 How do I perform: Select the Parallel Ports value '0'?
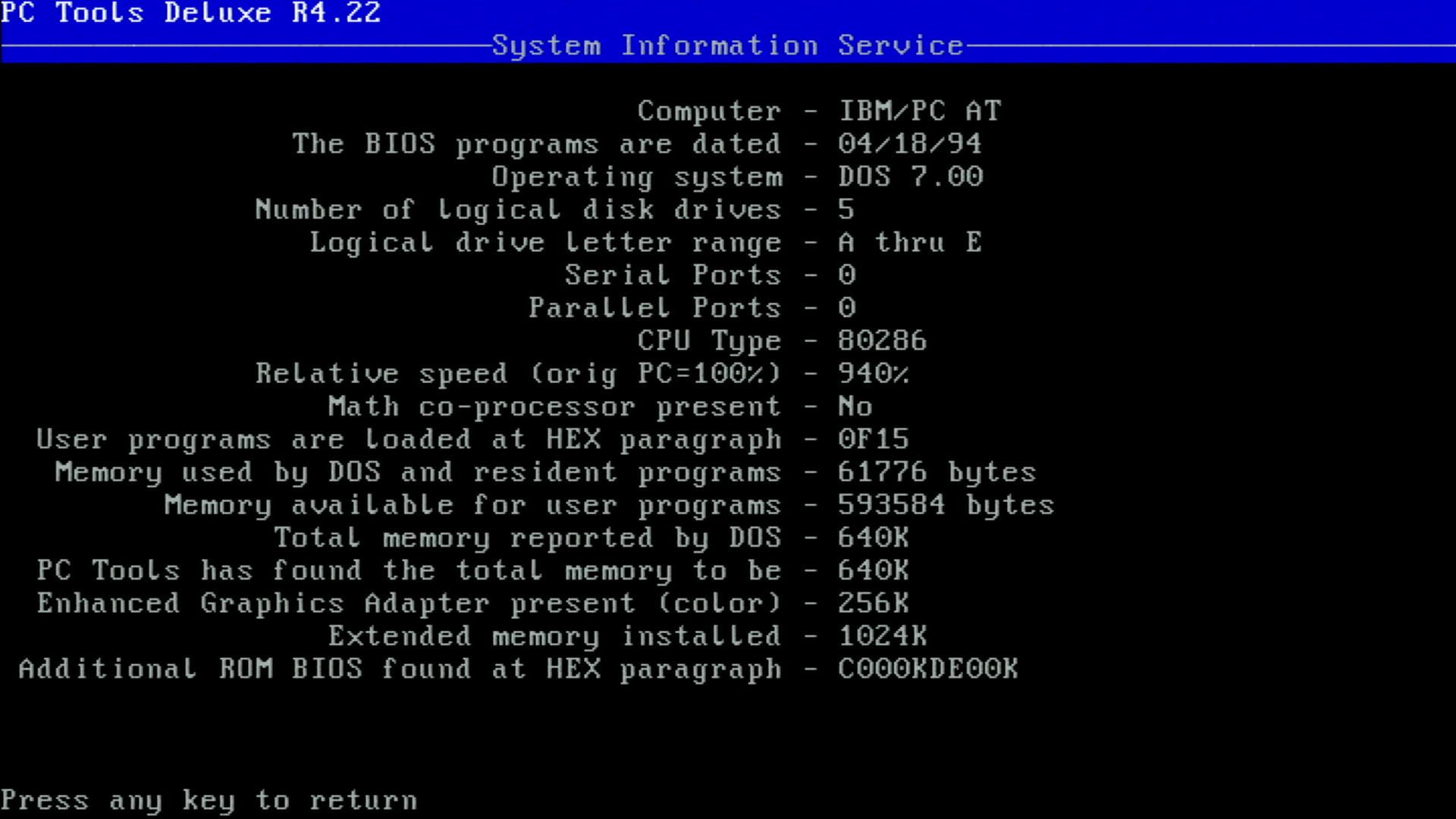click(846, 308)
